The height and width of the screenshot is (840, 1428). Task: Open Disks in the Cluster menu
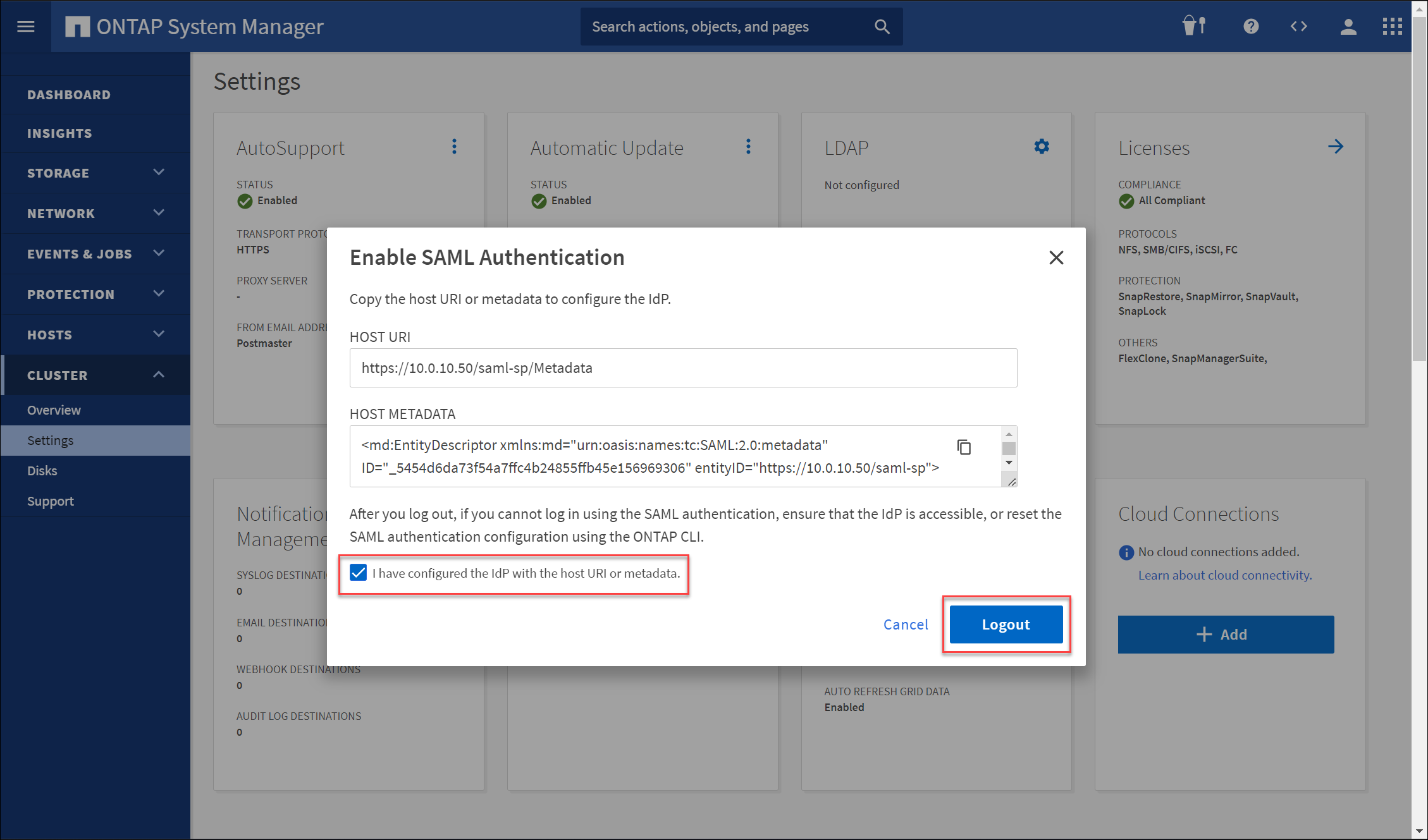(42, 471)
